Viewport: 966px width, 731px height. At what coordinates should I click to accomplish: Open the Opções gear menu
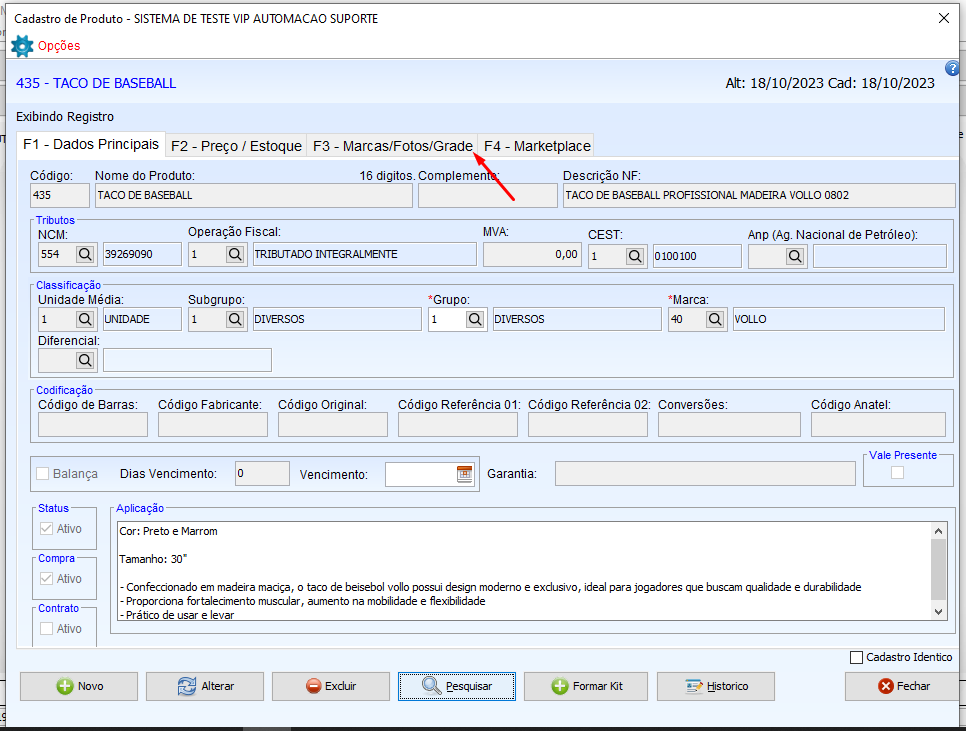click(22, 46)
